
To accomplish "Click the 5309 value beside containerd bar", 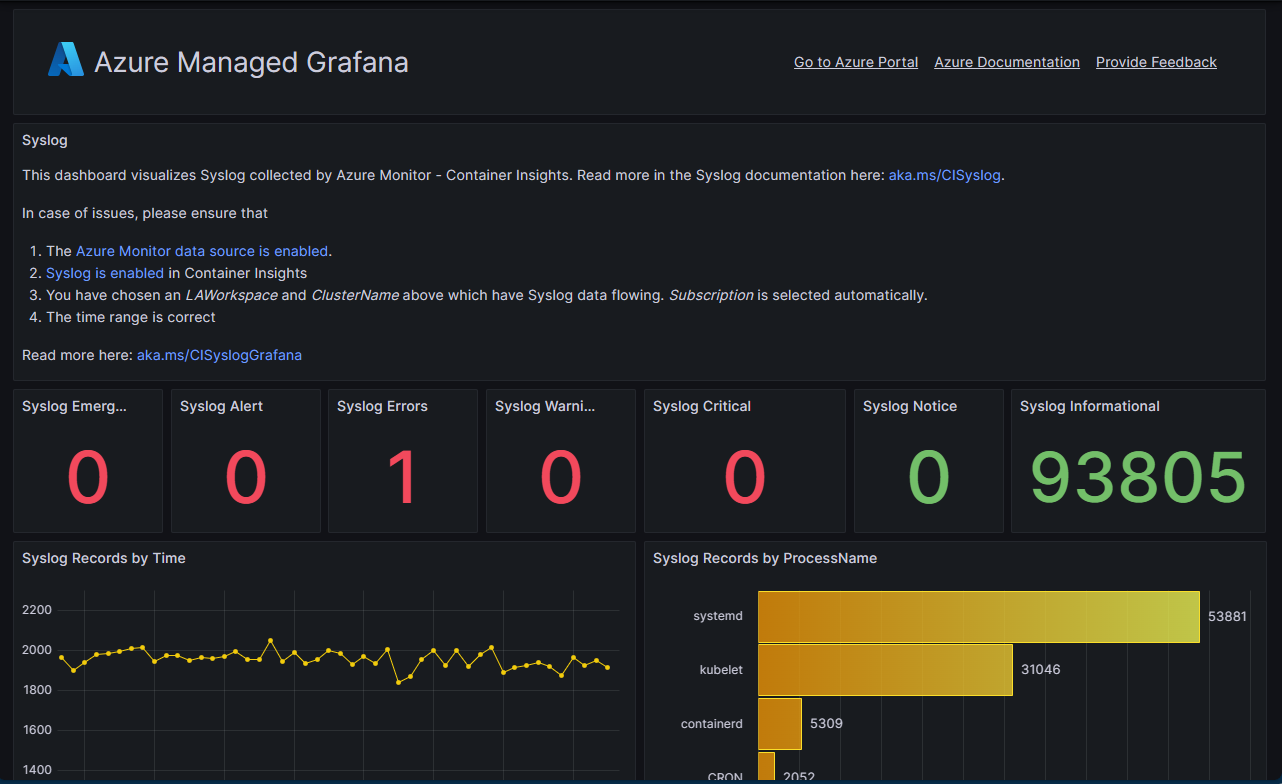I will [x=826, y=724].
